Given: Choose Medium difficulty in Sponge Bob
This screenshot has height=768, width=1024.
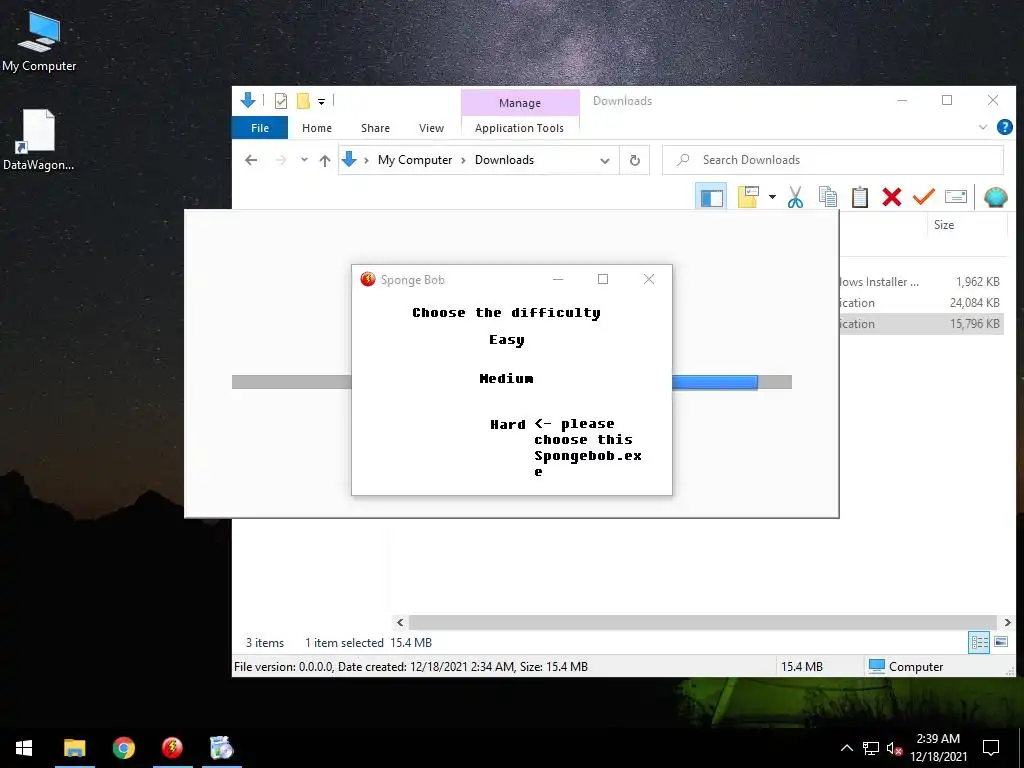Looking at the screenshot, I should click(506, 378).
